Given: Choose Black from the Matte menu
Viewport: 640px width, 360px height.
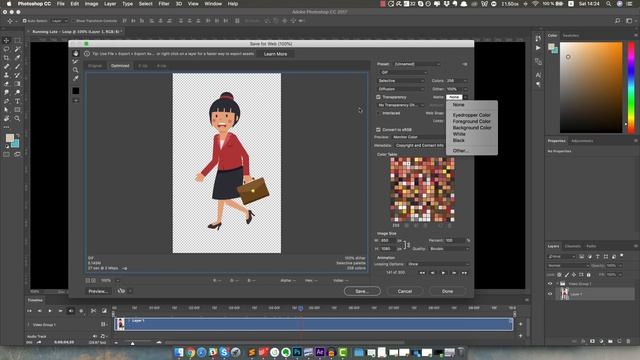Looking at the screenshot, I should click(458, 140).
